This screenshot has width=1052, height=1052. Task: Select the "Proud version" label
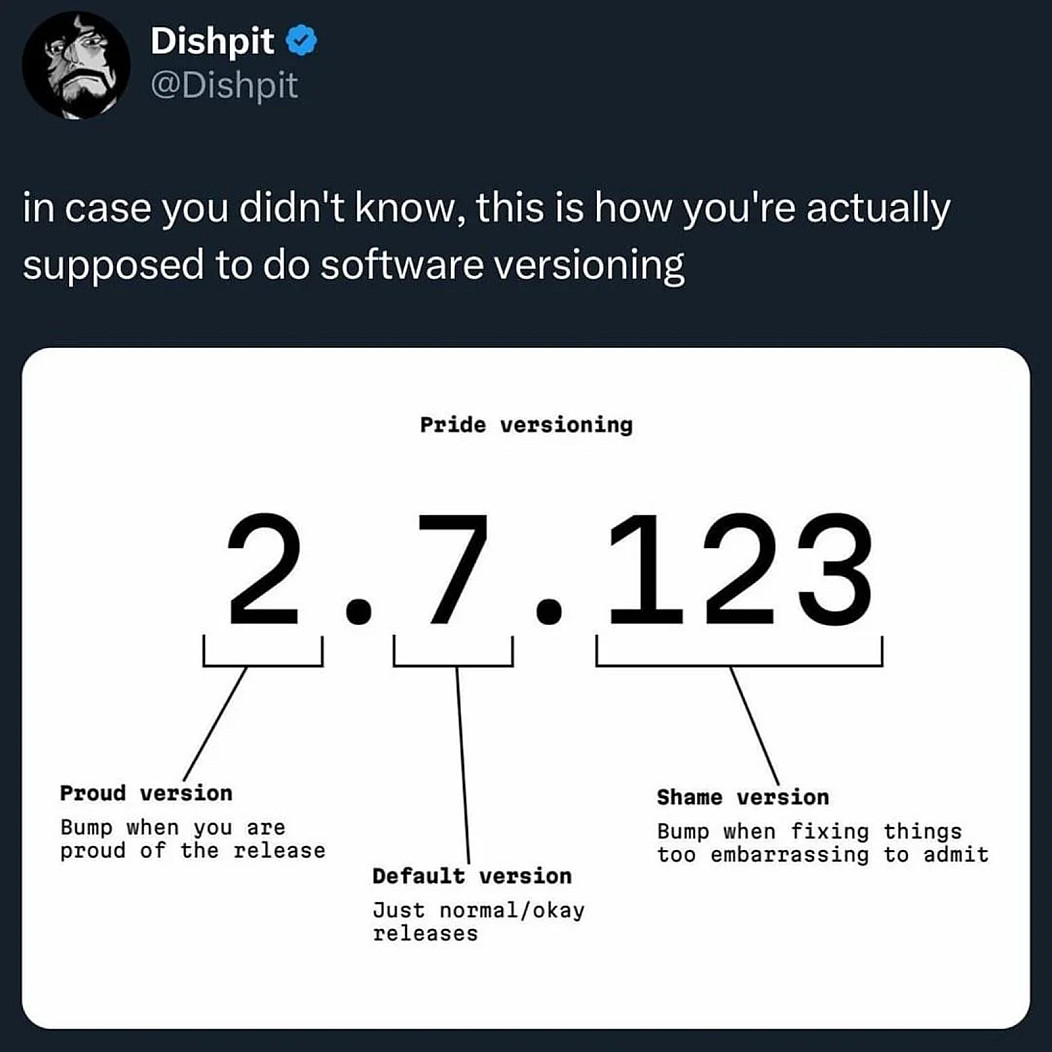146,793
